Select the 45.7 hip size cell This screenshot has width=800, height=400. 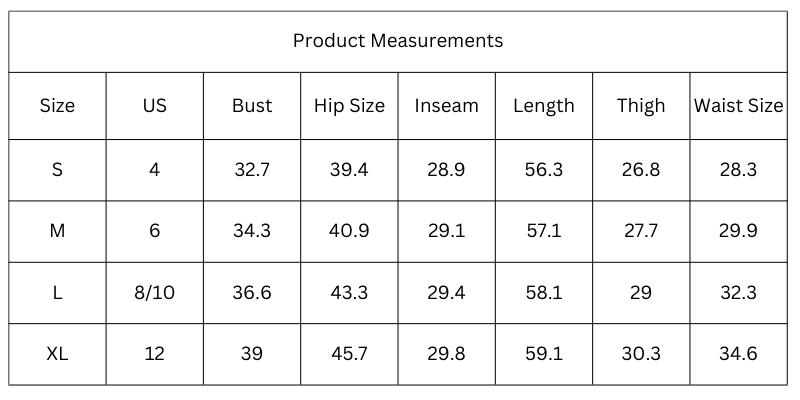point(349,354)
